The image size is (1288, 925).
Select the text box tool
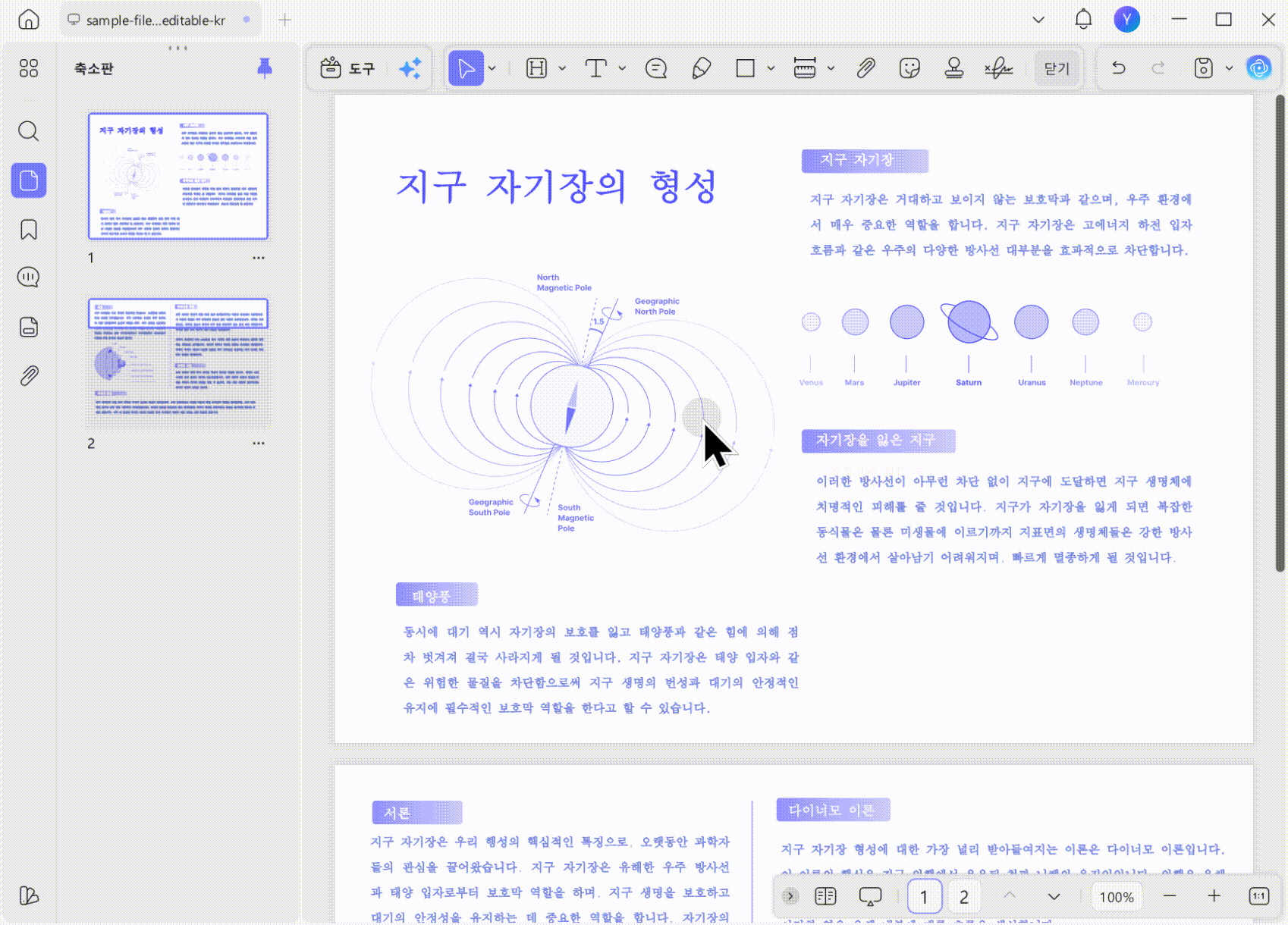[595, 68]
